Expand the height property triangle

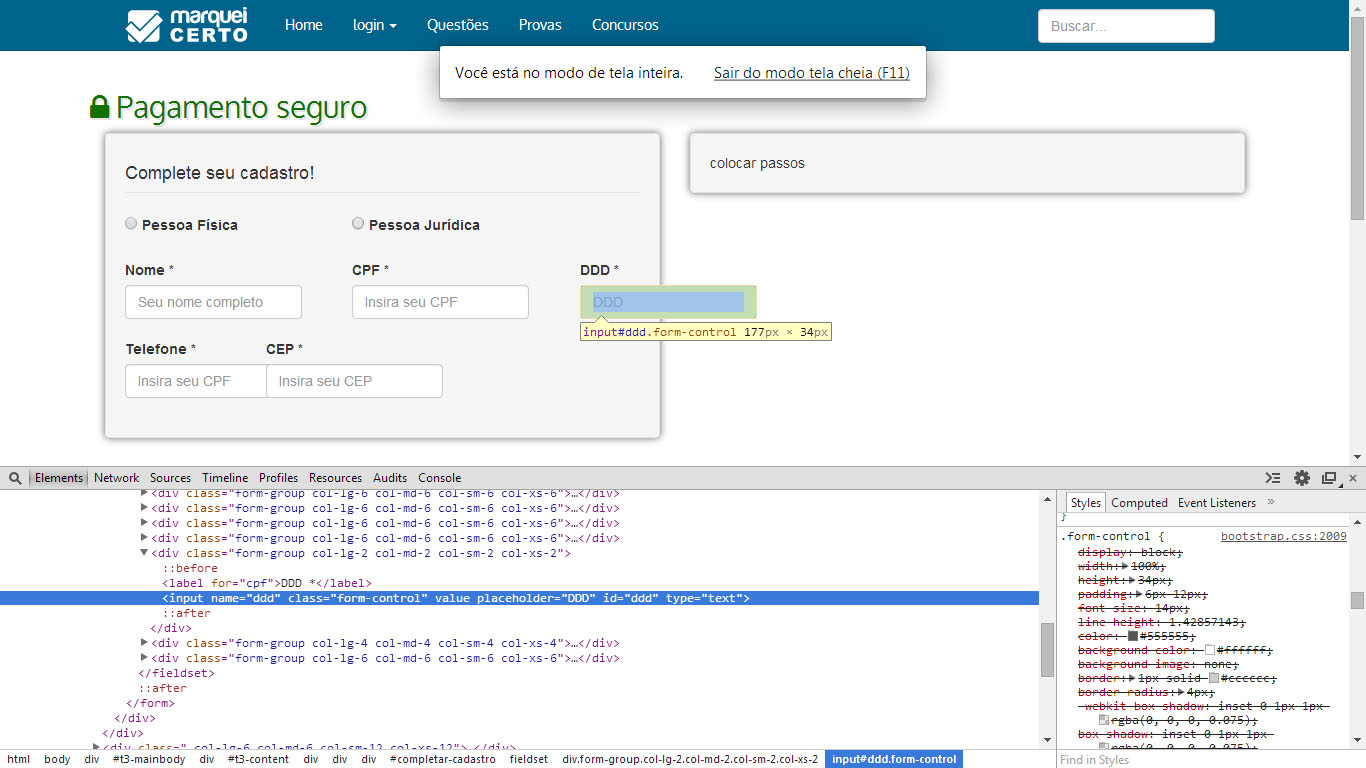pos(1131,580)
